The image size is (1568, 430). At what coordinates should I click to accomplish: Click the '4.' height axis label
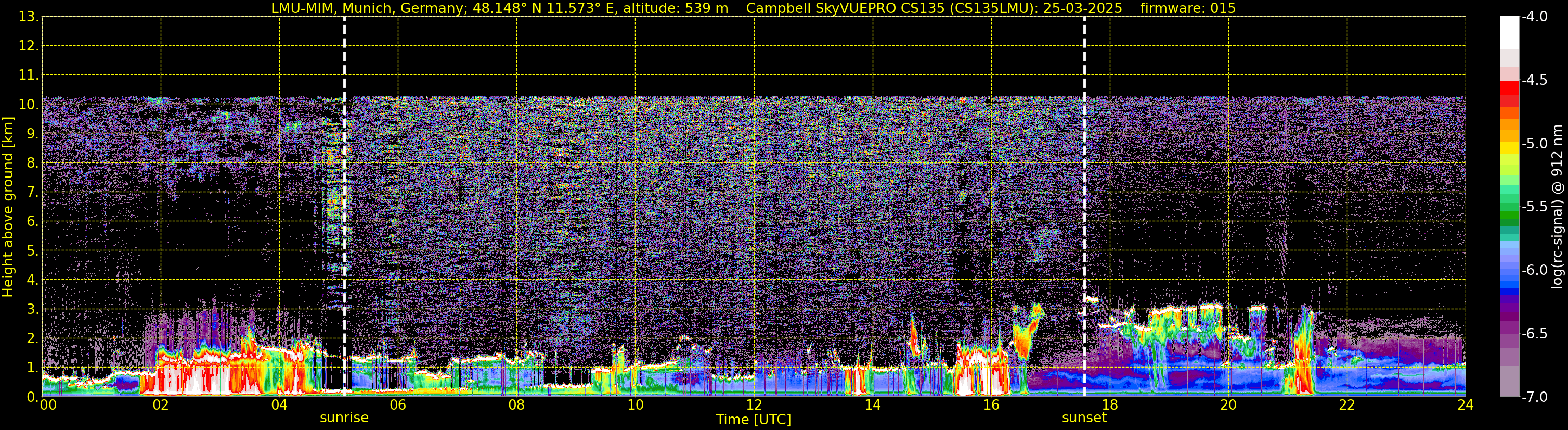[33, 280]
